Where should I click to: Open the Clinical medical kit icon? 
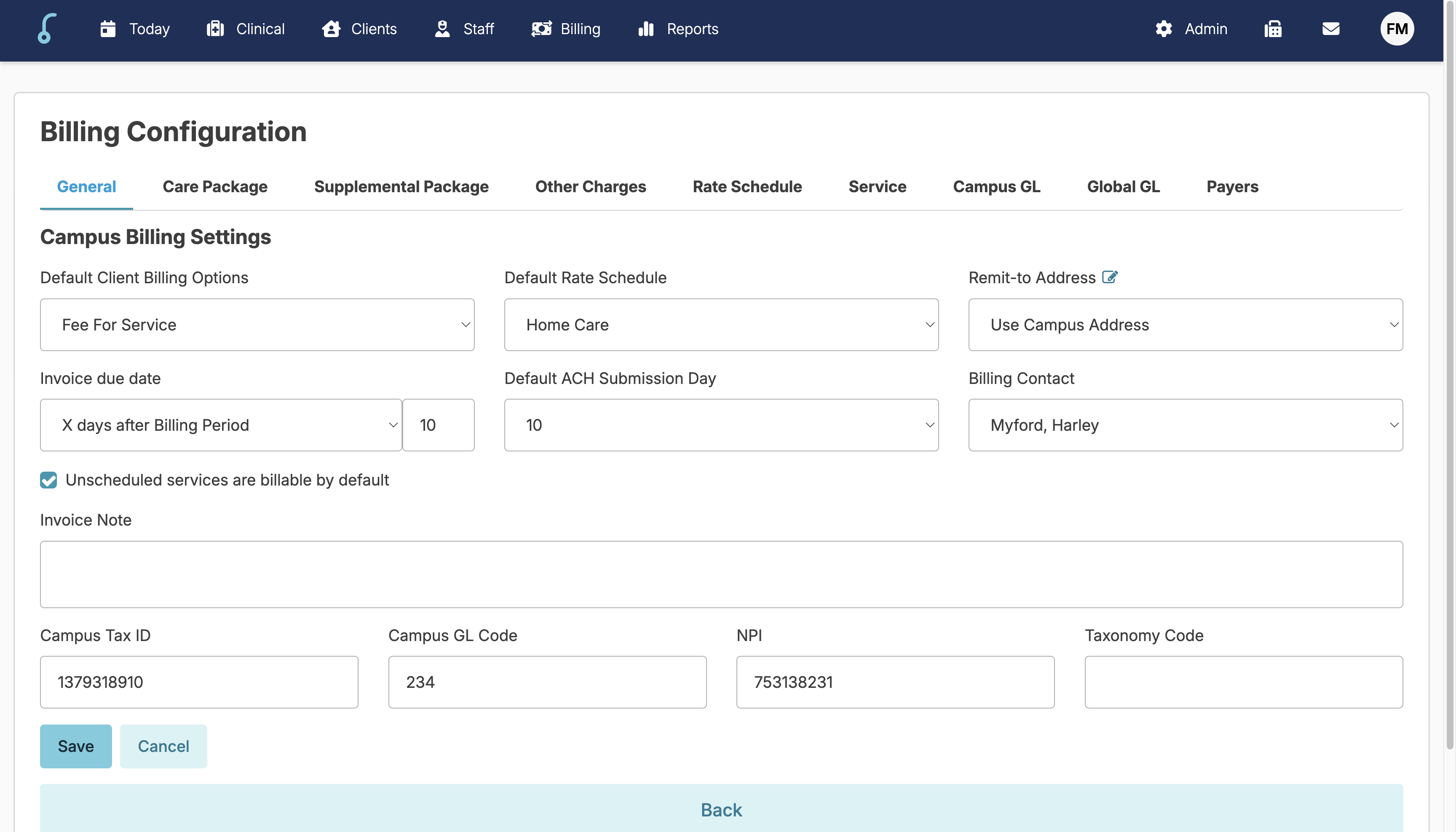215,29
